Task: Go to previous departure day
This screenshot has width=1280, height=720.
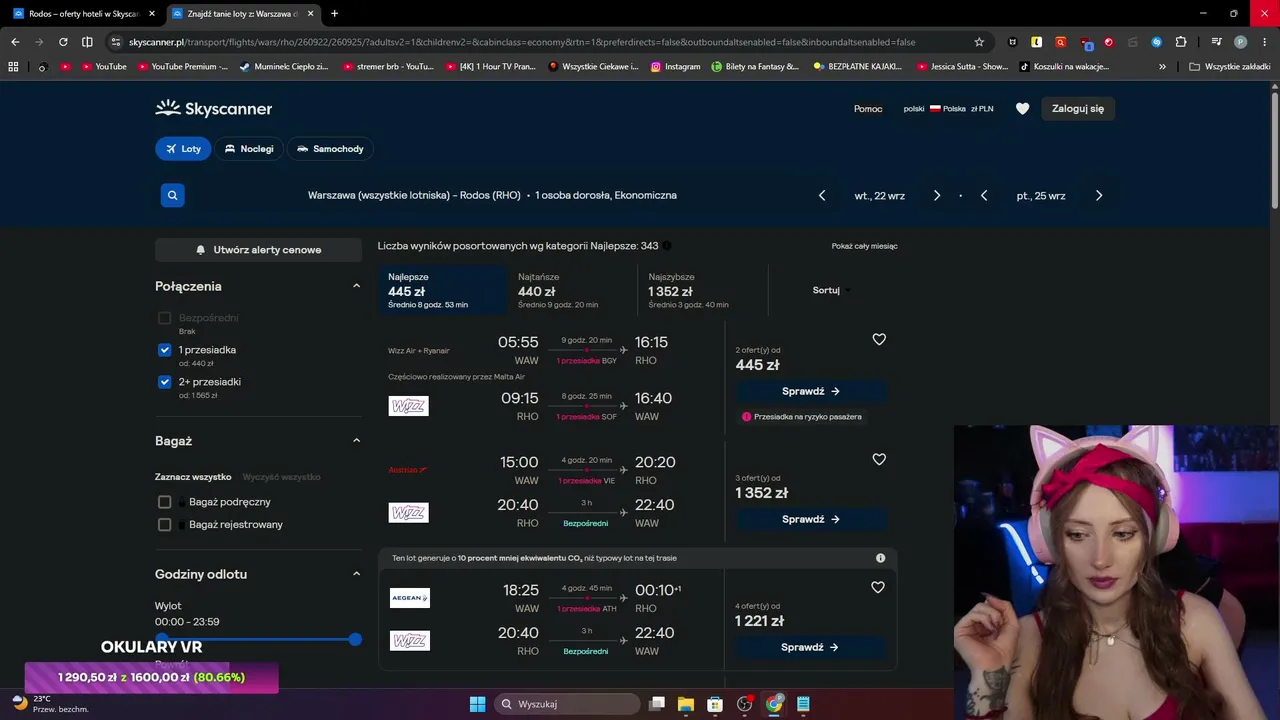Action: coord(822,196)
